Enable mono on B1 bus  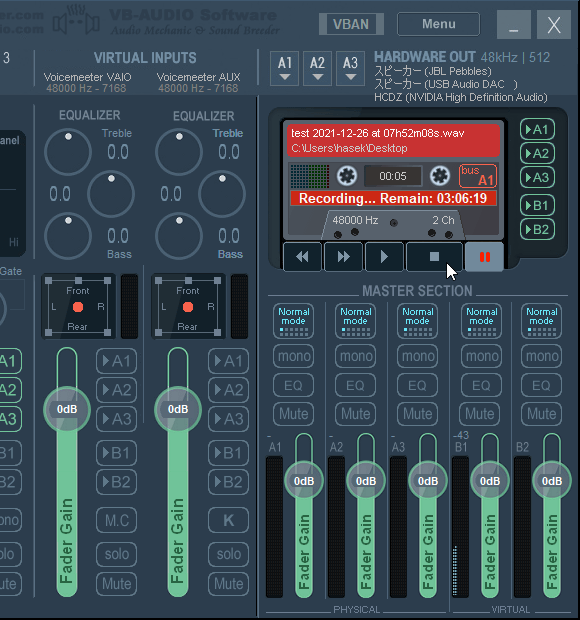481,356
